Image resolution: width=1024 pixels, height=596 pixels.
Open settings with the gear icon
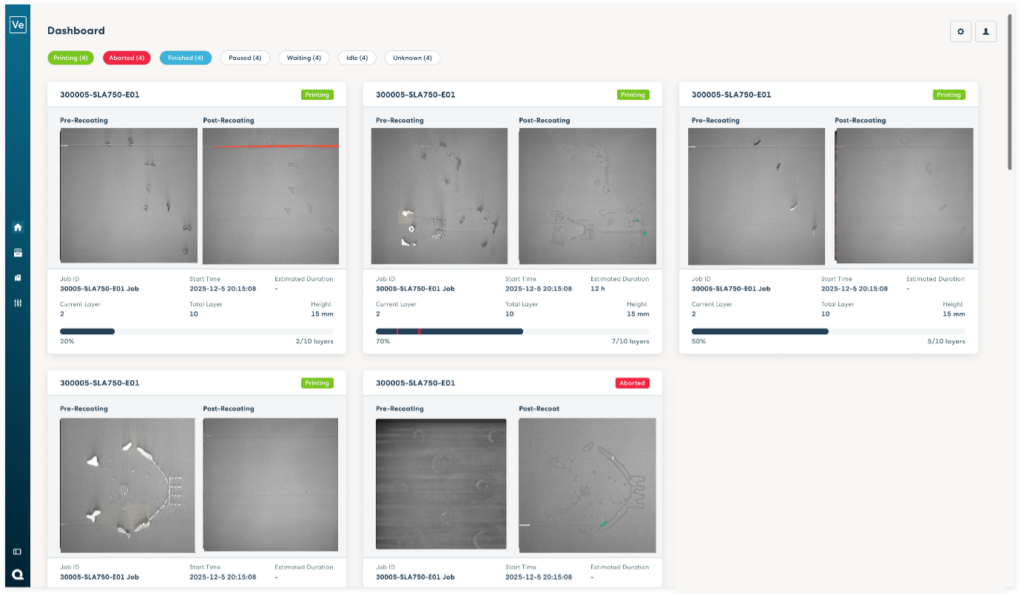point(960,32)
